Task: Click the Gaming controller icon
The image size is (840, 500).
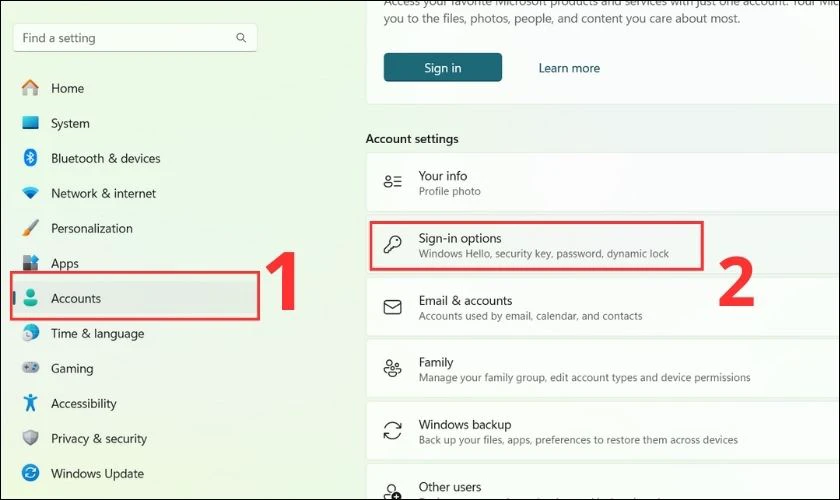Action: pyautogui.click(x=31, y=368)
